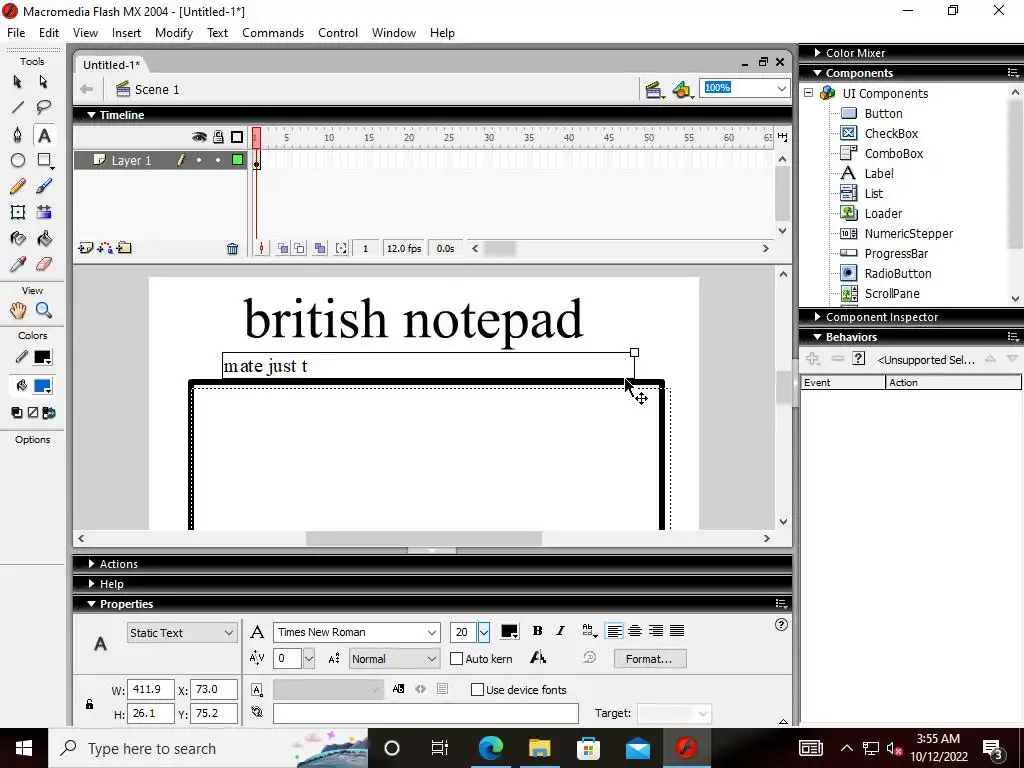Select the Free Transform tool
This screenshot has height=768, width=1024.
pyautogui.click(x=18, y=212)
